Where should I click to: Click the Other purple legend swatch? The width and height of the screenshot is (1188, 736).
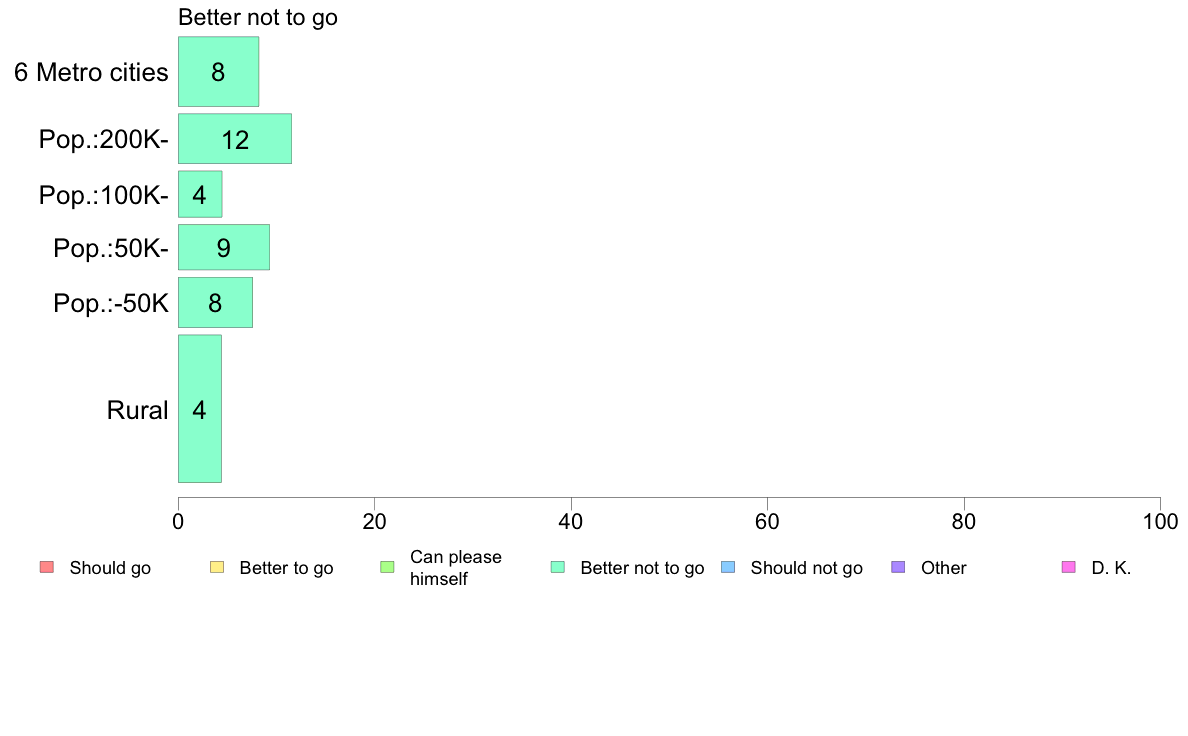click(x=898, y=567)
